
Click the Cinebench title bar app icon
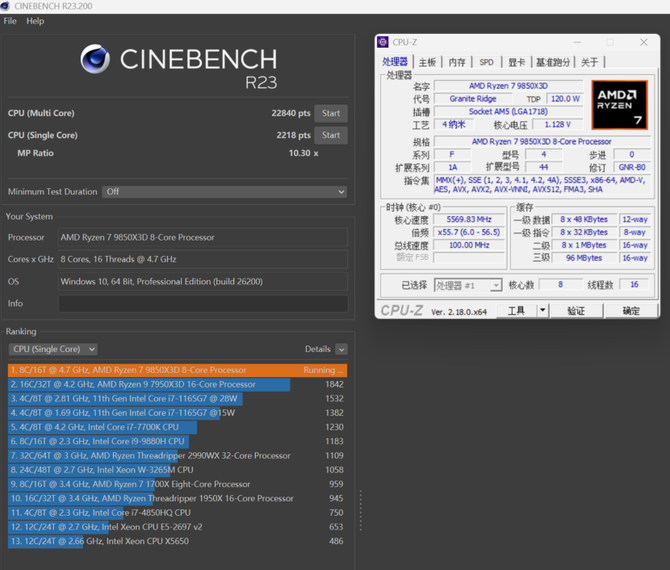[7, 6]
